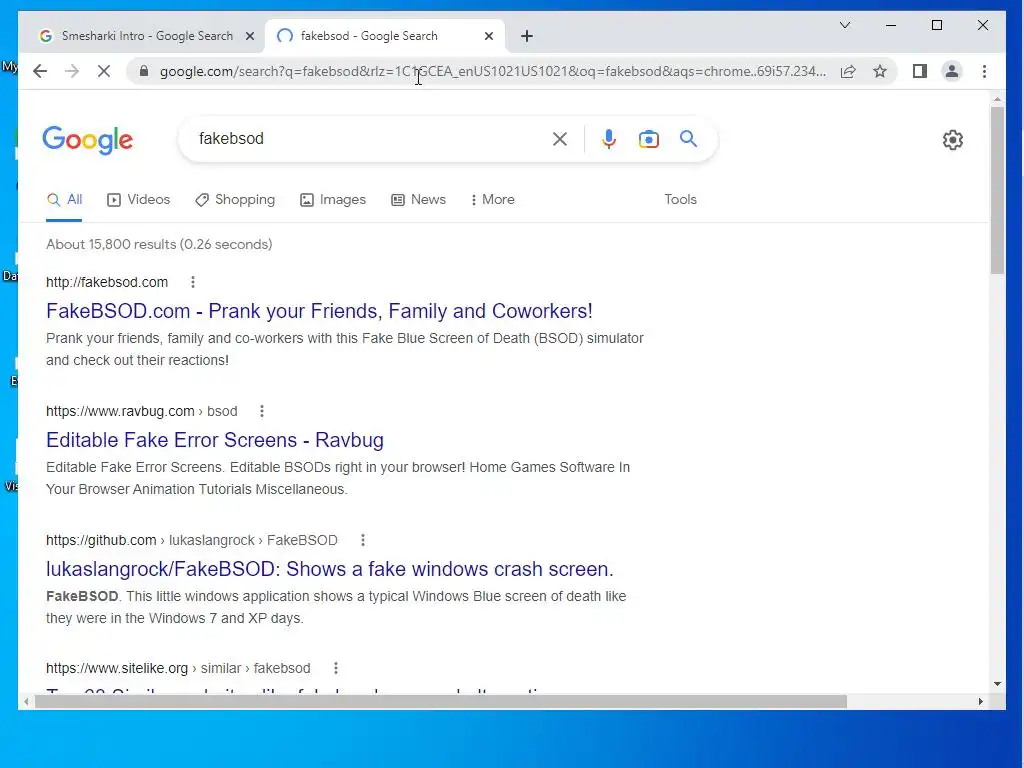Click the forward navigation arrow
This screenshot has height=768, width=1024.
click(72, 71)
